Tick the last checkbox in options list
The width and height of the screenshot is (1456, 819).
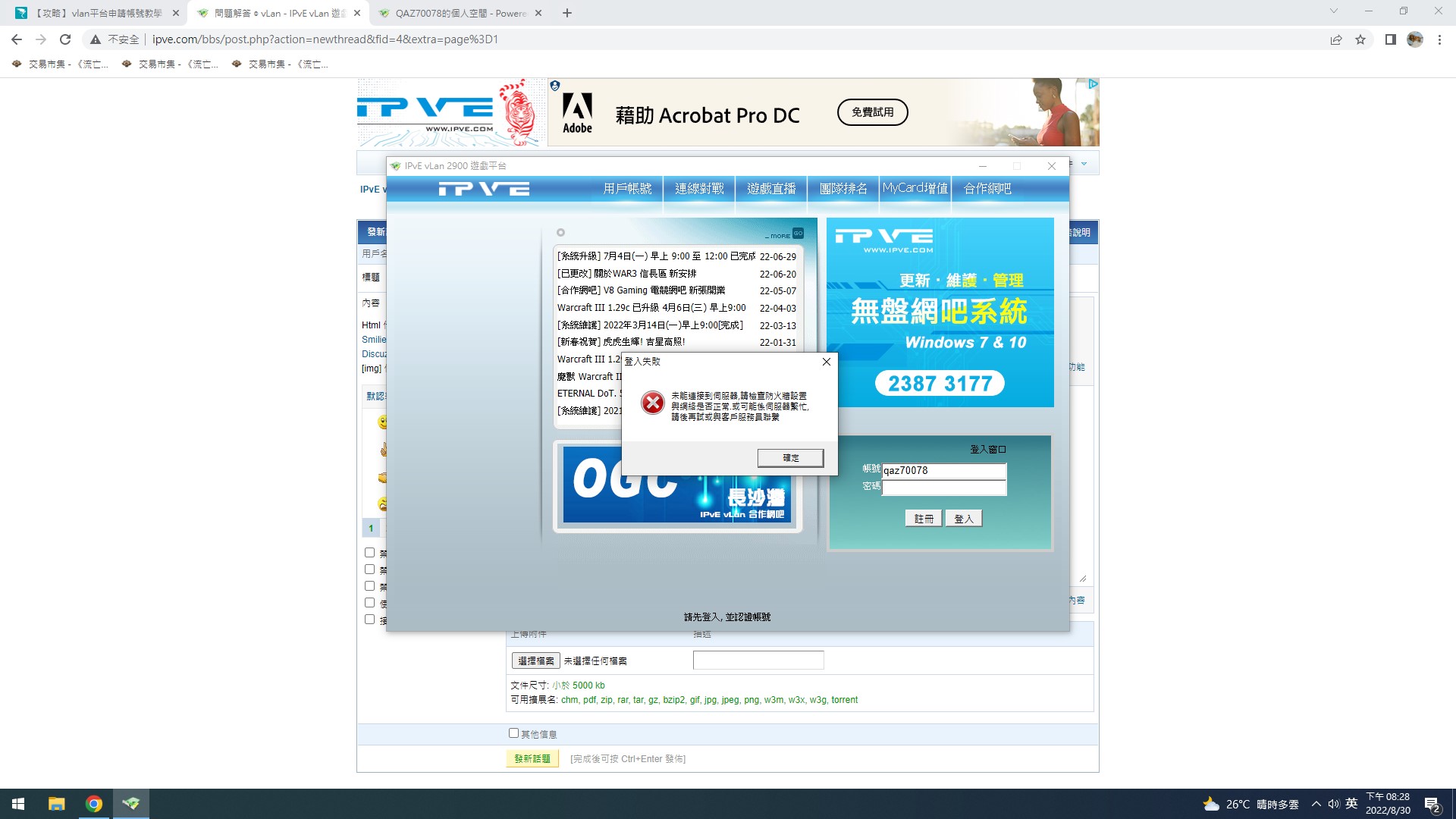coord(369,620)
